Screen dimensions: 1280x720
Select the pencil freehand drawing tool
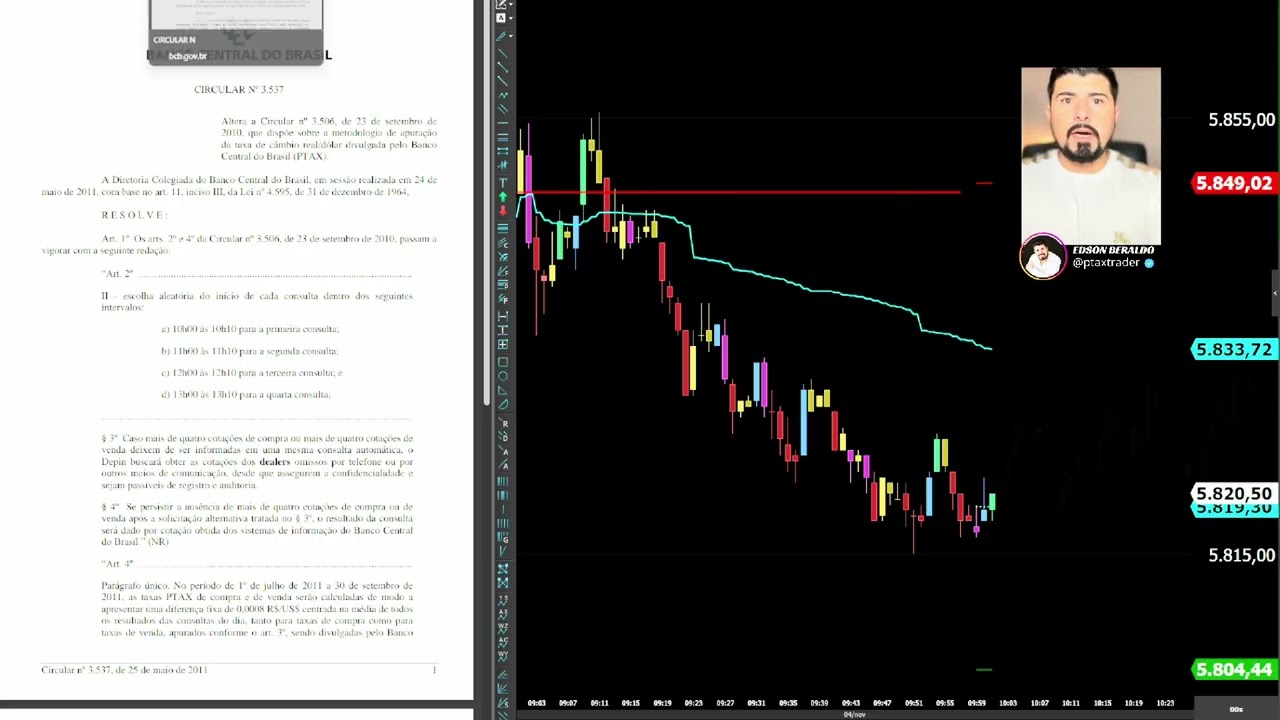[501, 36]
